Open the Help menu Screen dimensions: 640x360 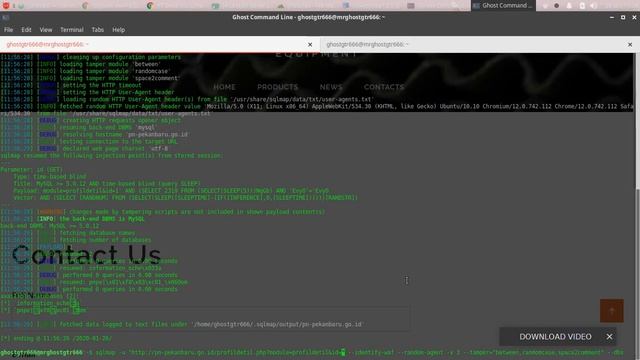118,30
